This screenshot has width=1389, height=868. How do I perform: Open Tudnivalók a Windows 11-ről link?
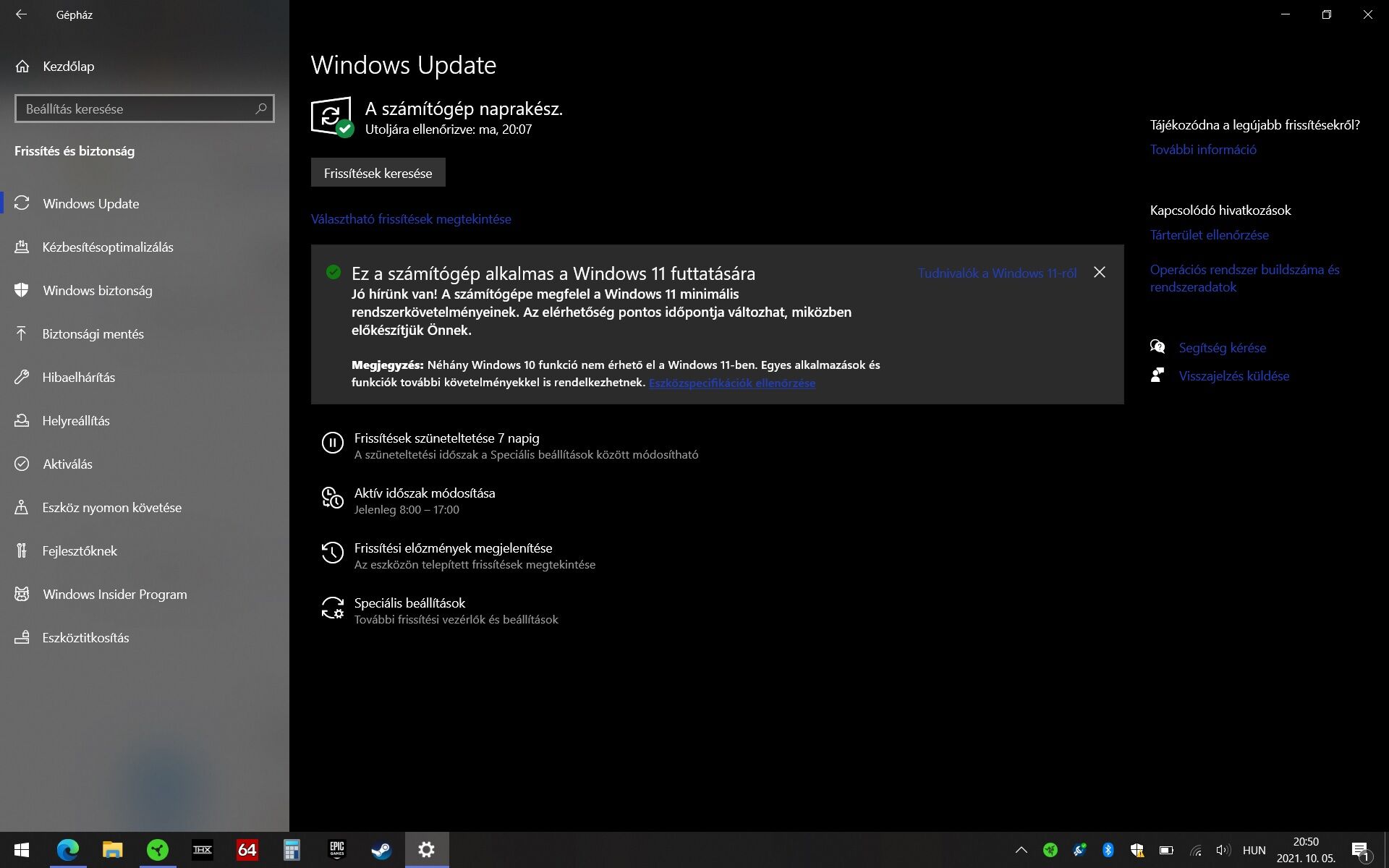click(997, 273)
